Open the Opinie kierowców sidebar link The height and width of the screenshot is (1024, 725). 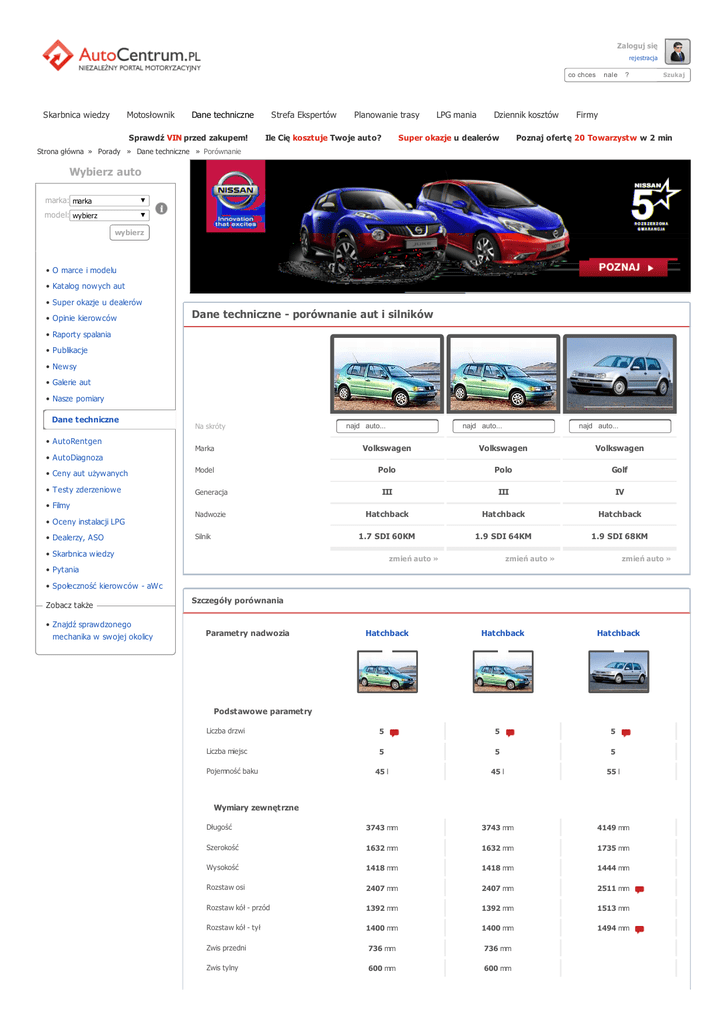click(x=84, y=318)
